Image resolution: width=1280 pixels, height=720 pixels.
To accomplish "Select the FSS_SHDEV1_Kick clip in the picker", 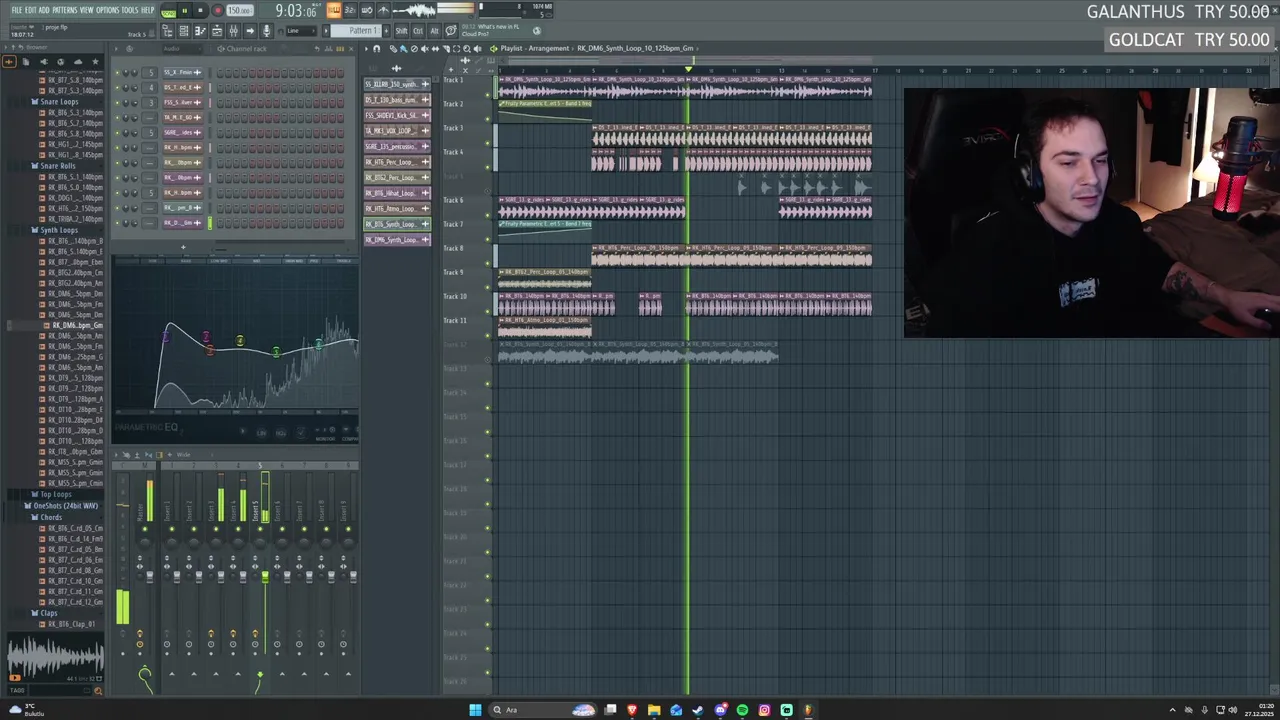I will pos(397,115).
